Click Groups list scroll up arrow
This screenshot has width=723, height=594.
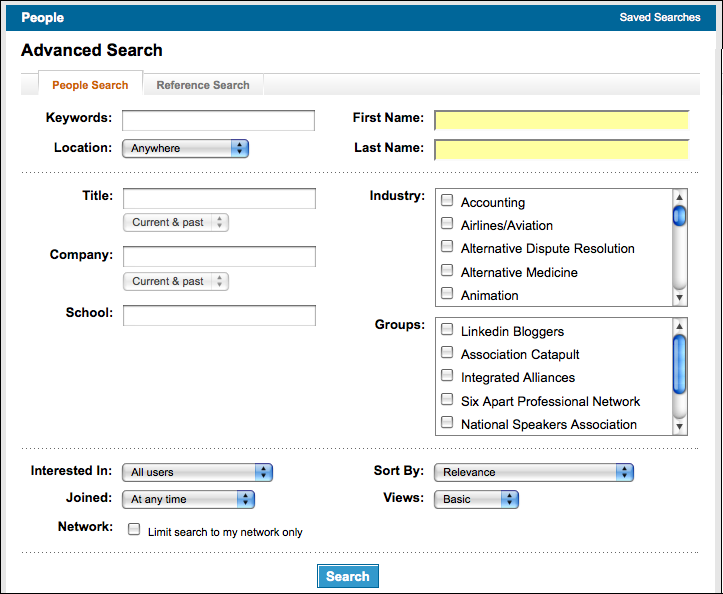pyautogui.click(x=679, y=326)
